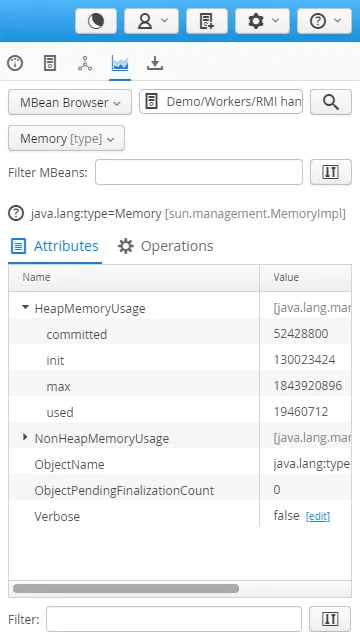Click the java.lang:type=Memory MBean name text
Viewport: 360px width, 640px height.
[x=96, y=214]
